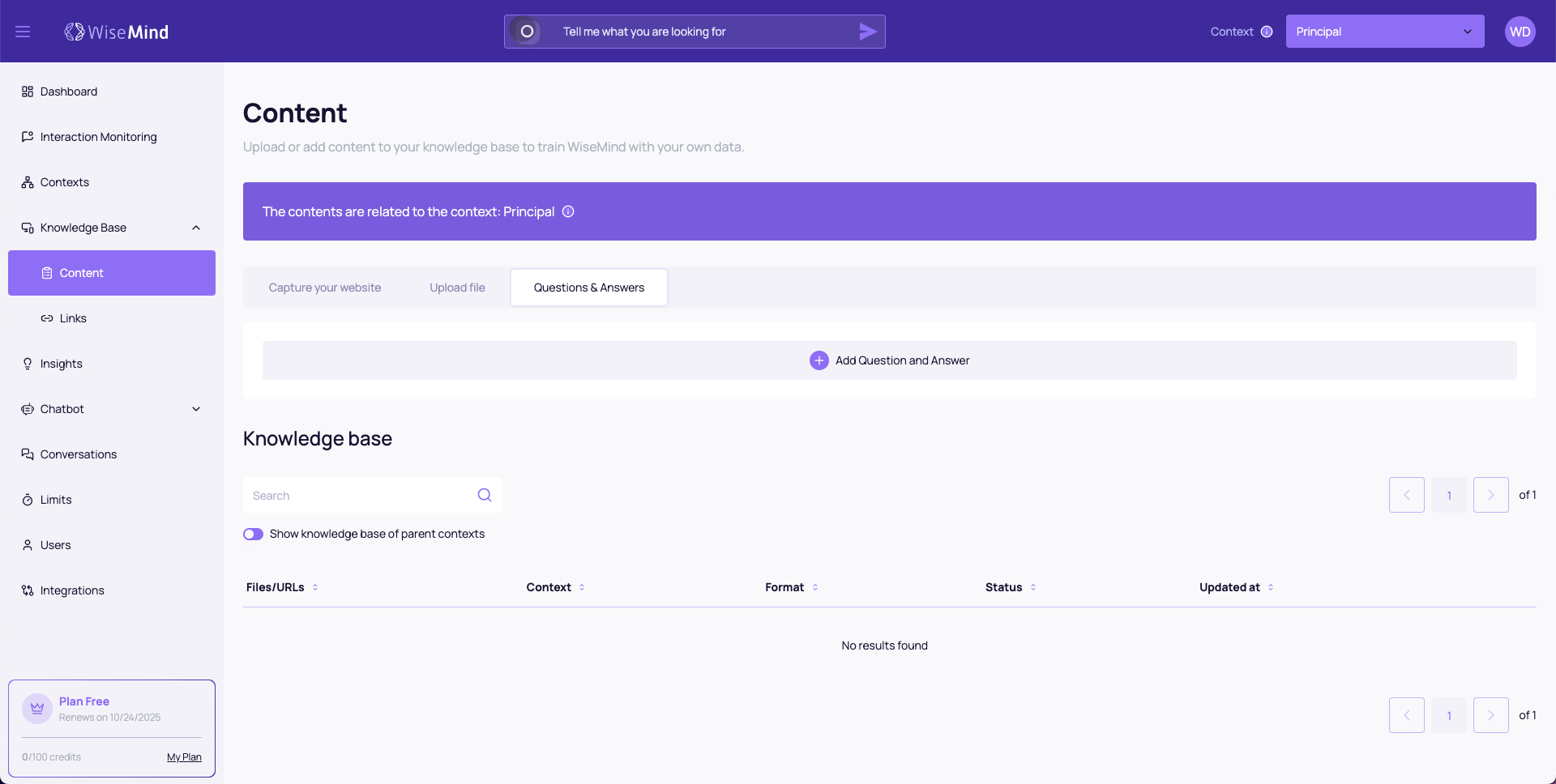Open the WD user avatar
This screenshot has width=1556, height=784.
[1520, 32]
